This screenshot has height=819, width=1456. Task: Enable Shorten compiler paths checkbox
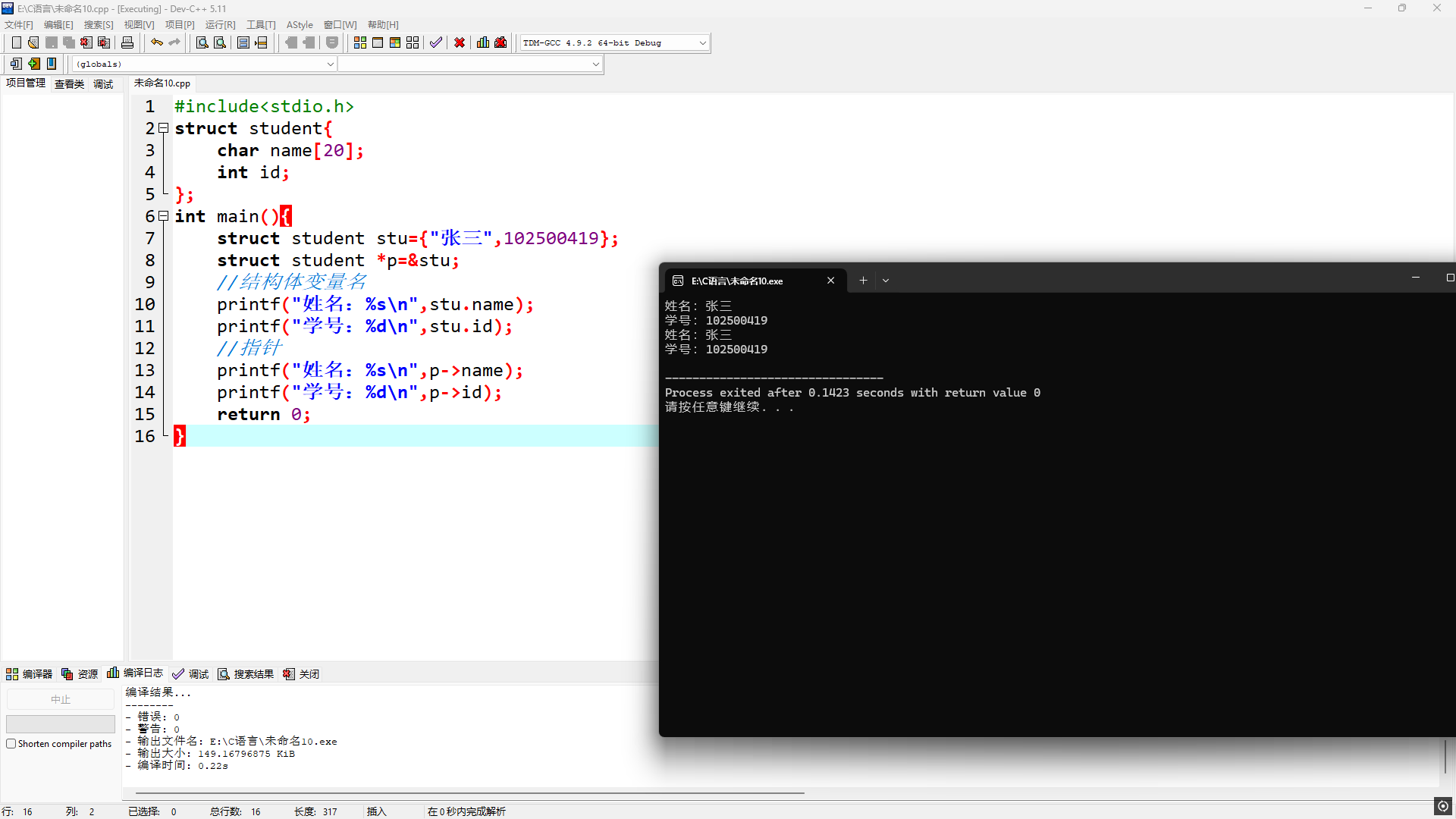coord(11,744)
